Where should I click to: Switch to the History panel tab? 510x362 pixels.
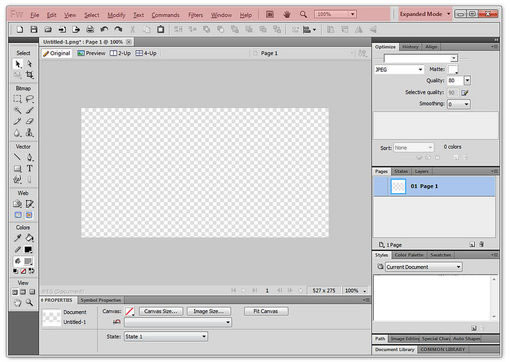coord(410,47)
